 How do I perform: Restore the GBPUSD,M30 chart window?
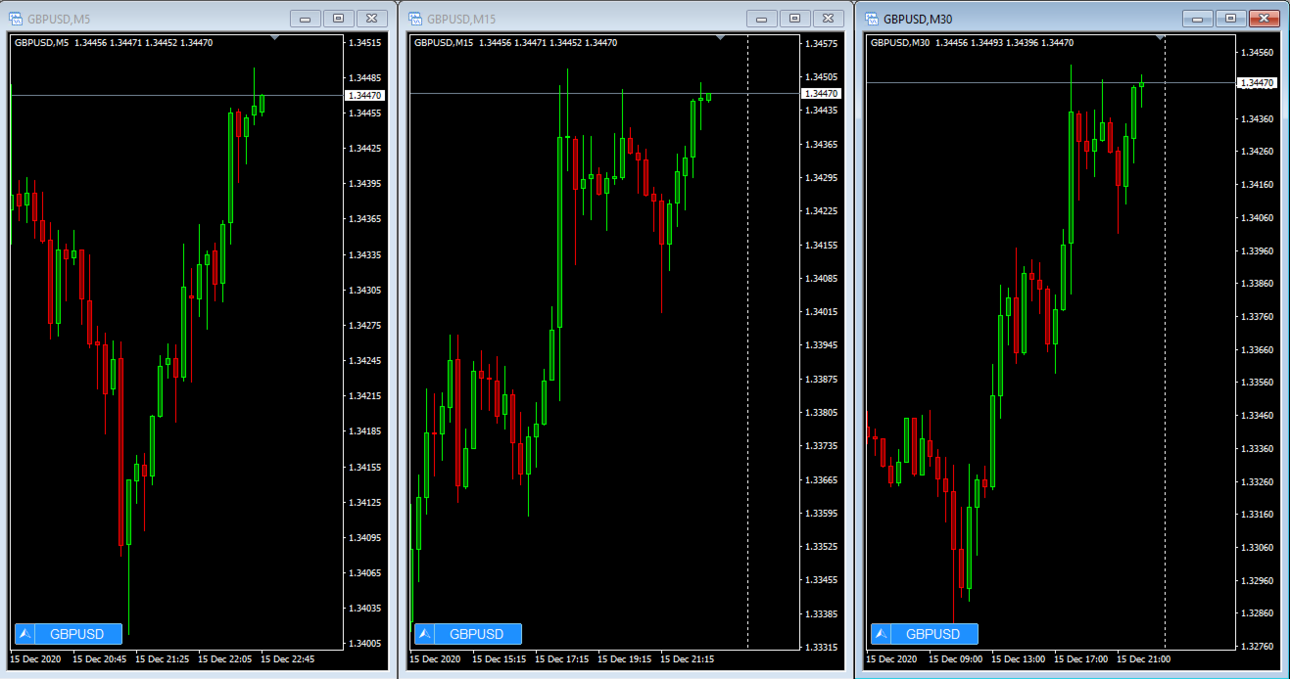tap(1231, 18)
